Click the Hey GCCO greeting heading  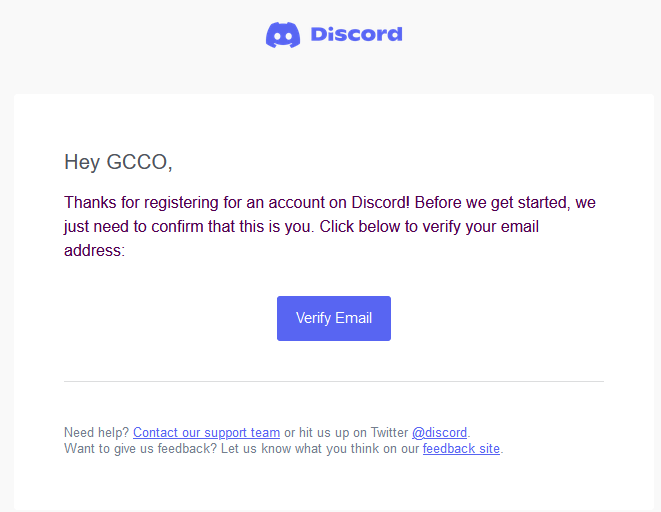(118, 162)
